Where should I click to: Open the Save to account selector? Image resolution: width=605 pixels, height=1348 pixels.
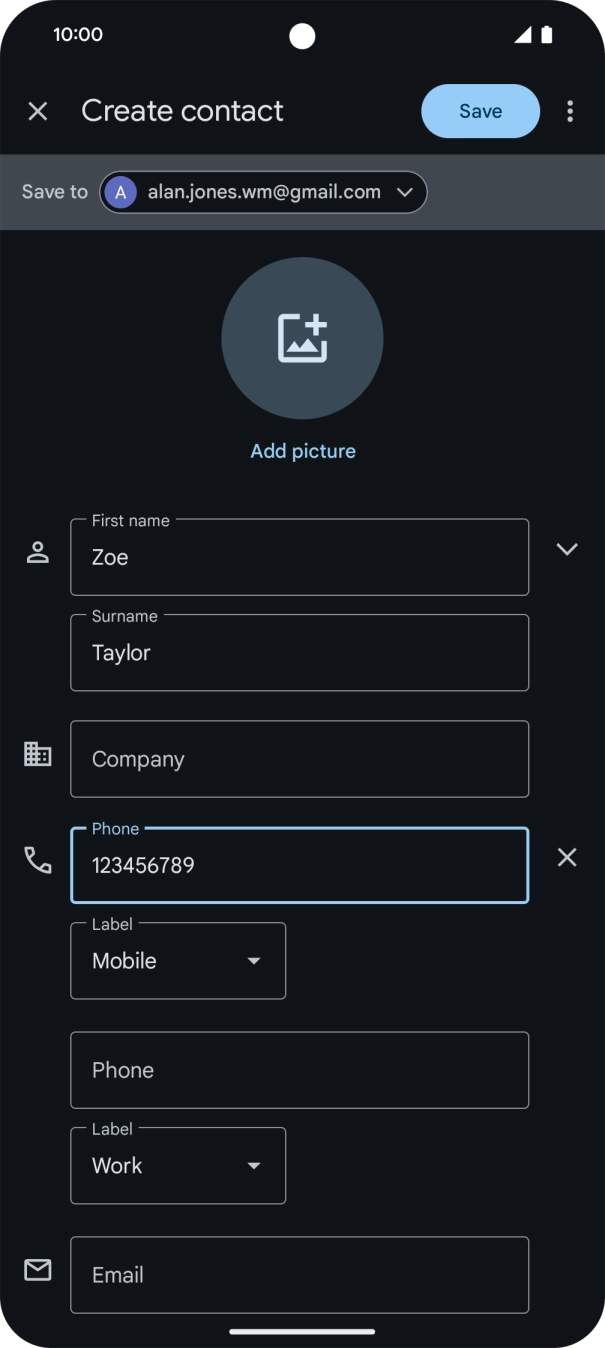click(264, 192)
